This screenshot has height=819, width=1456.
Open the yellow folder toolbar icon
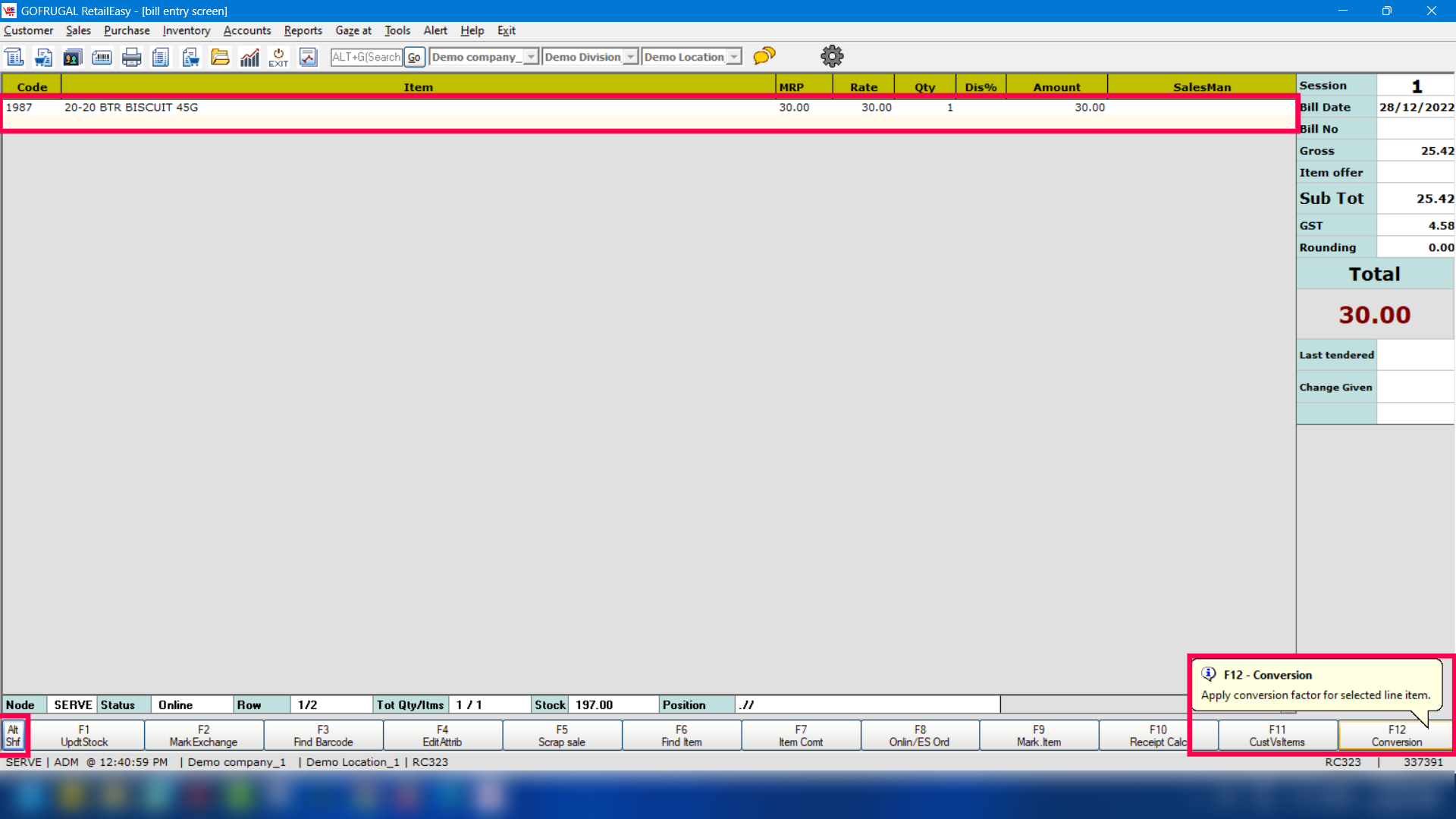(x=220, y=57)
